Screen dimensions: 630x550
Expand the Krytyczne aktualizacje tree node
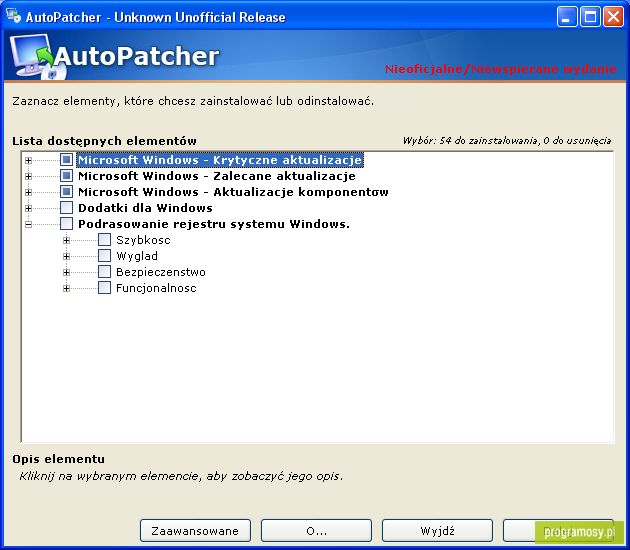click(x=28, y=160)
